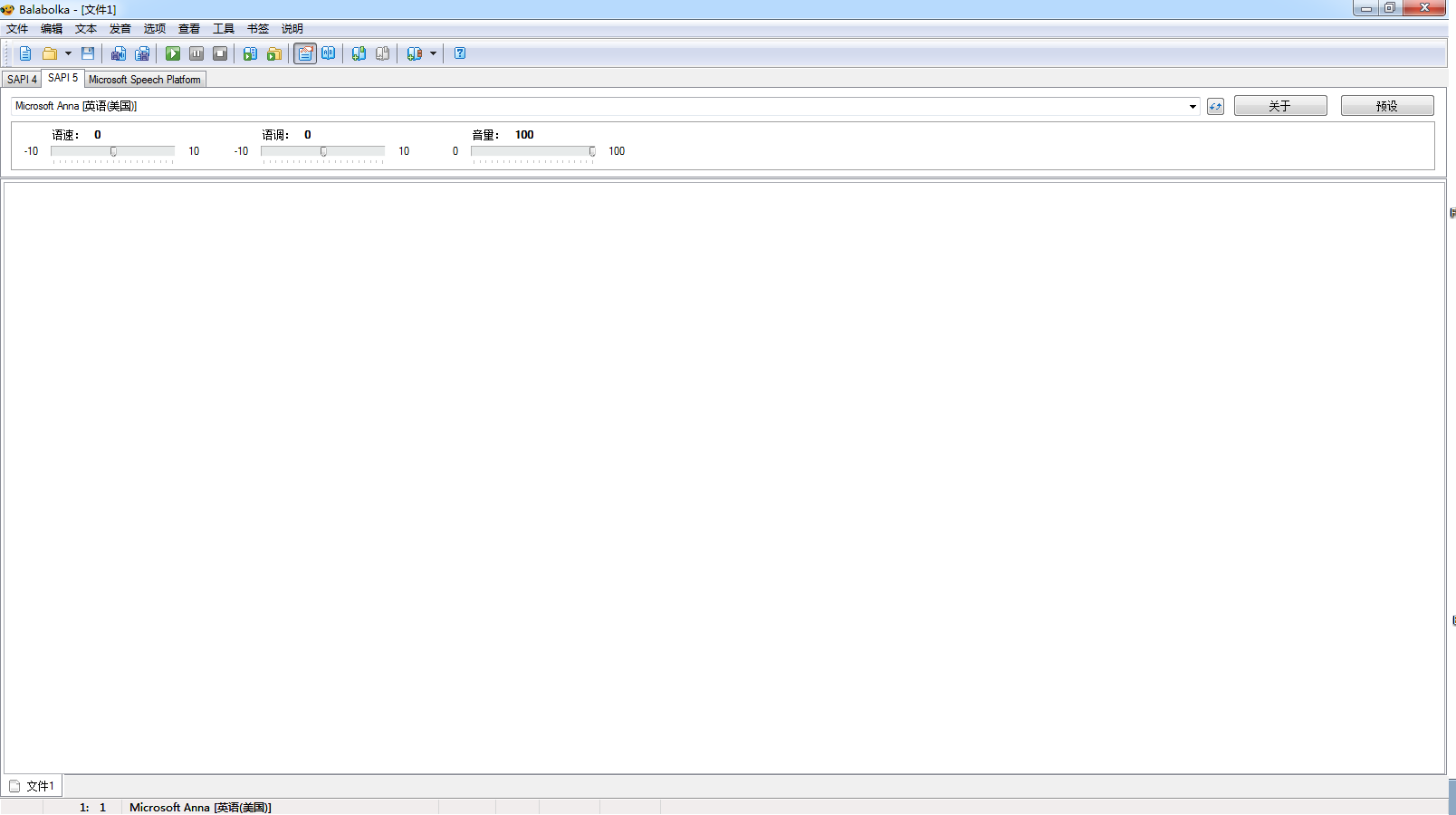Click the add bookmark icon

click(359, 53)
